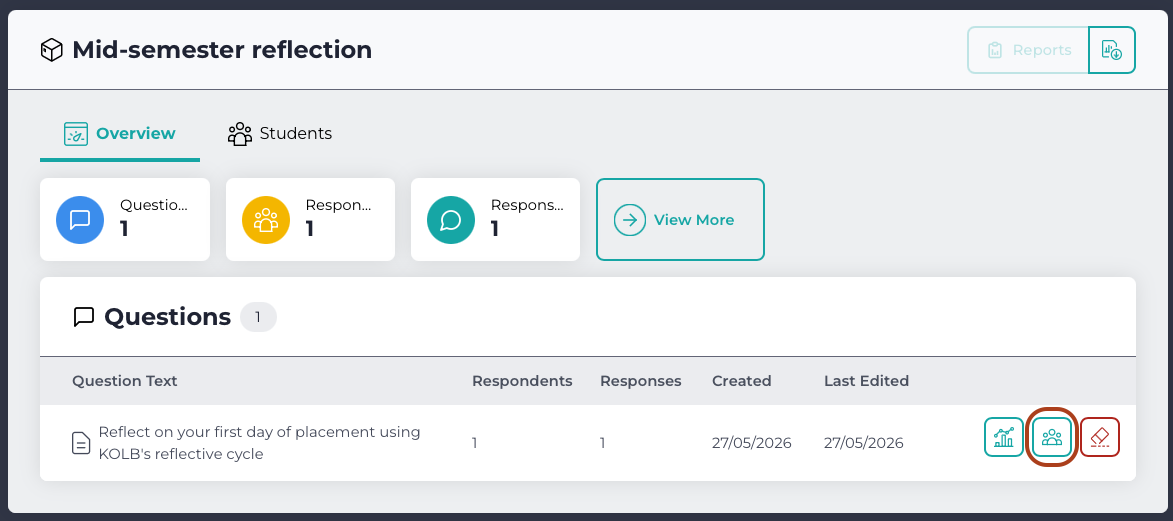
Task: Click the document icon beside the question text
Action: (x=81, y=443)
